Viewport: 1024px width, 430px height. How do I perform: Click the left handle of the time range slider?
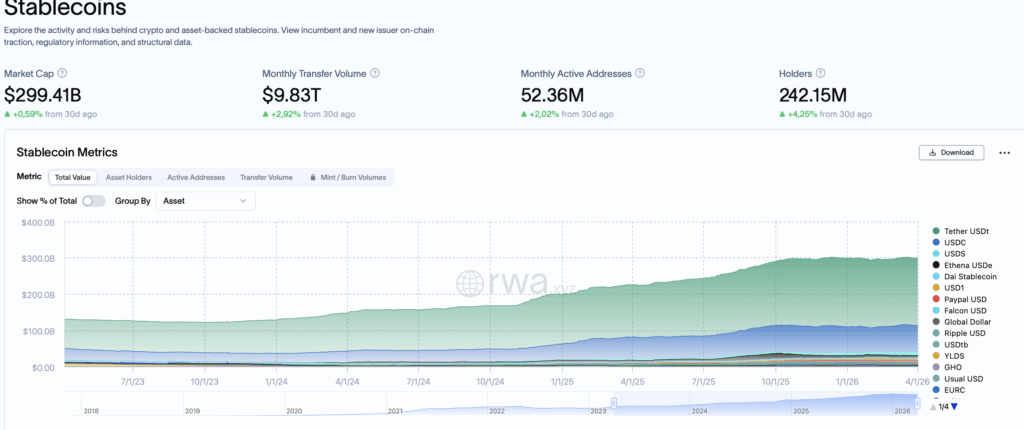click(614, 404)
